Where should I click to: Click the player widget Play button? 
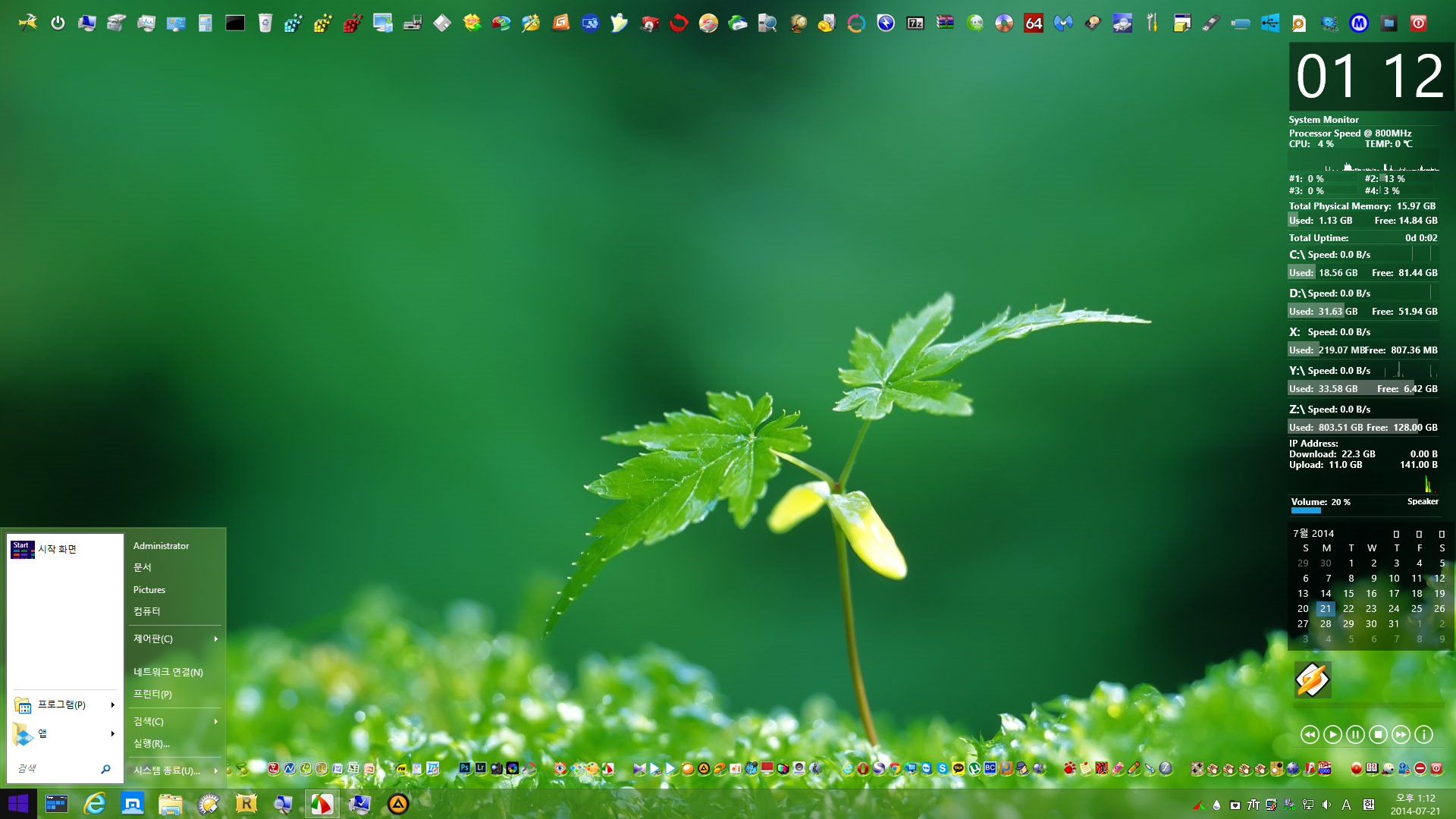pyautogui.click(x=1332, y=734)
